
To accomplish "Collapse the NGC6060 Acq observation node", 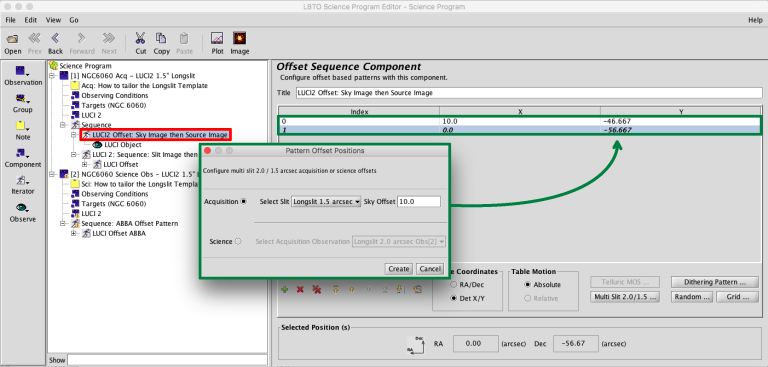I will click(52, 75).
